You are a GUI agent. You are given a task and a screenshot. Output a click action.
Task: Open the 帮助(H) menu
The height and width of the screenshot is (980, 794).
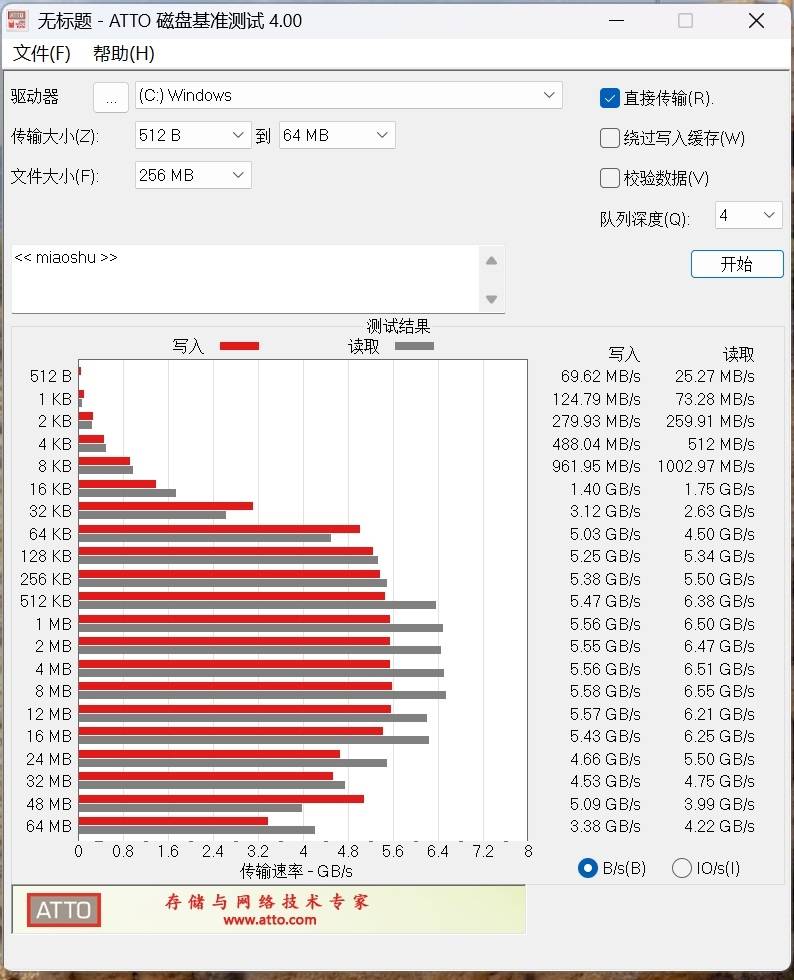coord(124,54)
